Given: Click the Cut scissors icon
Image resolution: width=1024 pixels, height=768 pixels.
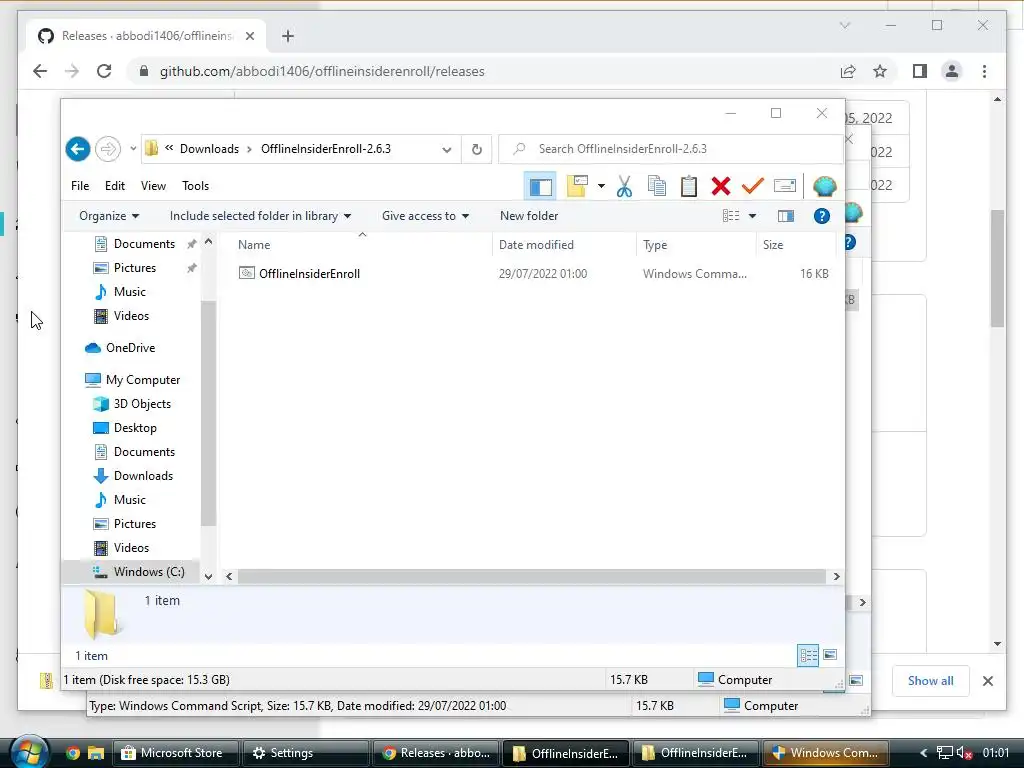Looking at the screenshot, I should [x=624, y=187].
